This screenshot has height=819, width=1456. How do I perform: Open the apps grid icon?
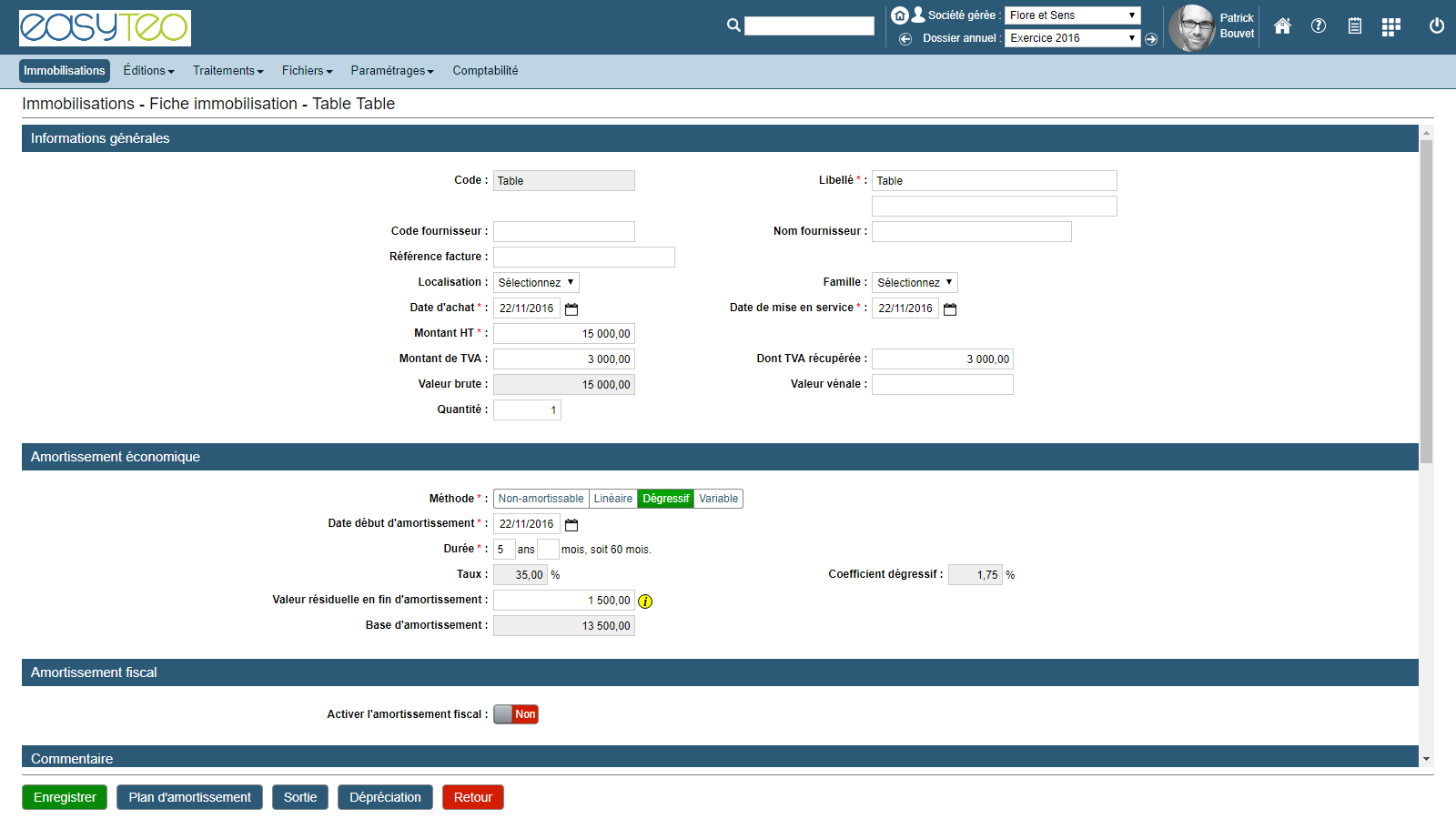coord(1390,27)
